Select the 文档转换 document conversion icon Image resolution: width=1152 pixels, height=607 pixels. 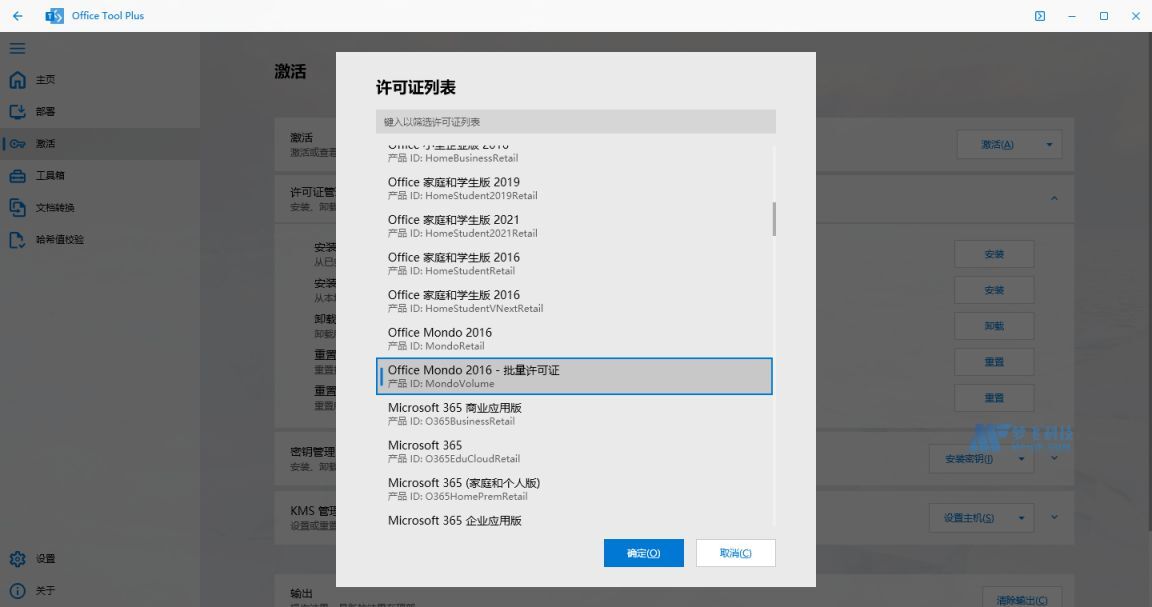(x=18, y=207)
